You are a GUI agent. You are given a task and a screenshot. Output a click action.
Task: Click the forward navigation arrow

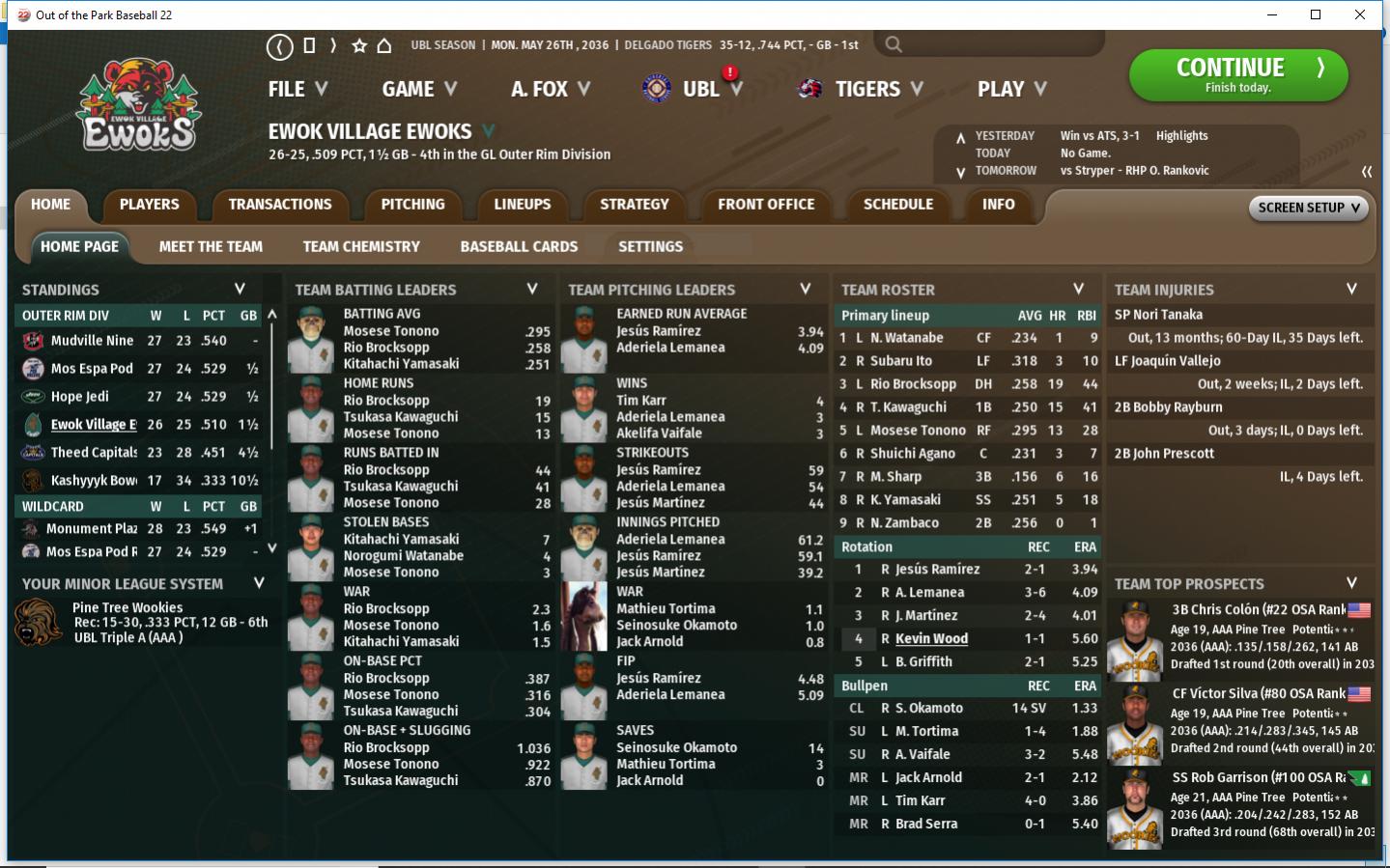(333, 45)
